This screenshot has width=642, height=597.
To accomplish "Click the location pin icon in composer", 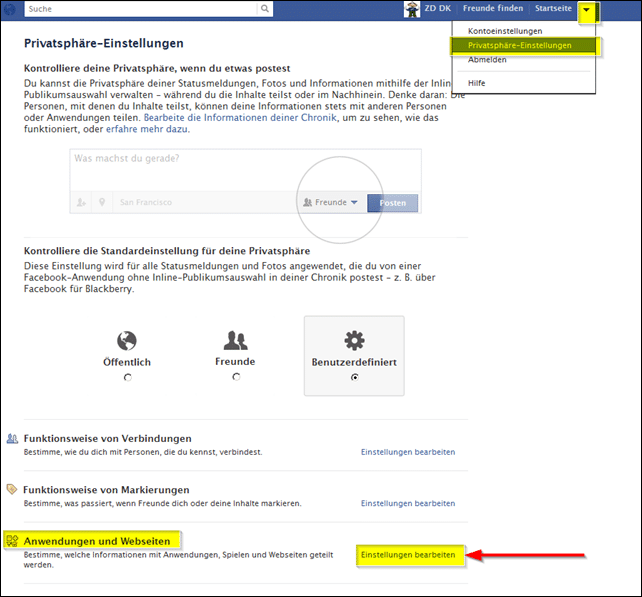I will pyautogui.click(x=102, y=202).
